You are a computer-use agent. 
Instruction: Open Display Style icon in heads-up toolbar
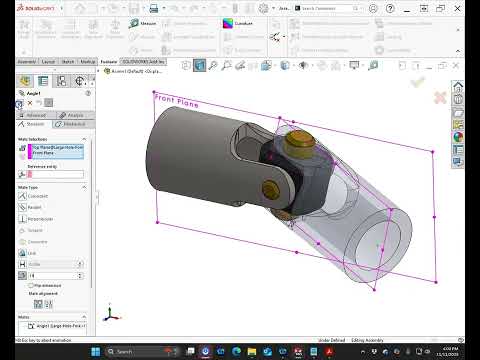(284, 66)
